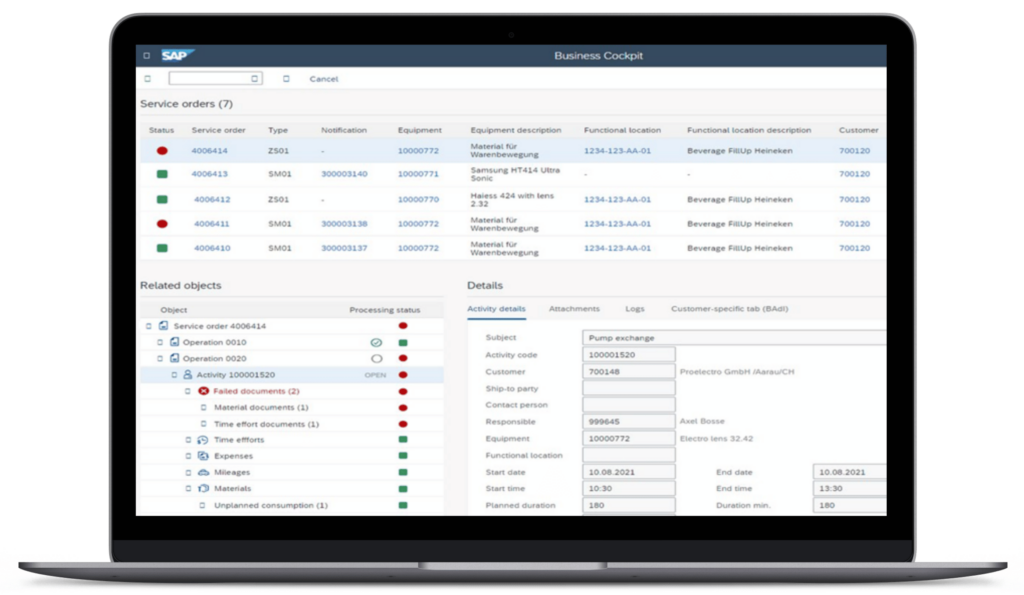This screenshot has width=1024, height=595.
Task: Click Operation 0010 completed checkmark circle
Action: [376, 342]
